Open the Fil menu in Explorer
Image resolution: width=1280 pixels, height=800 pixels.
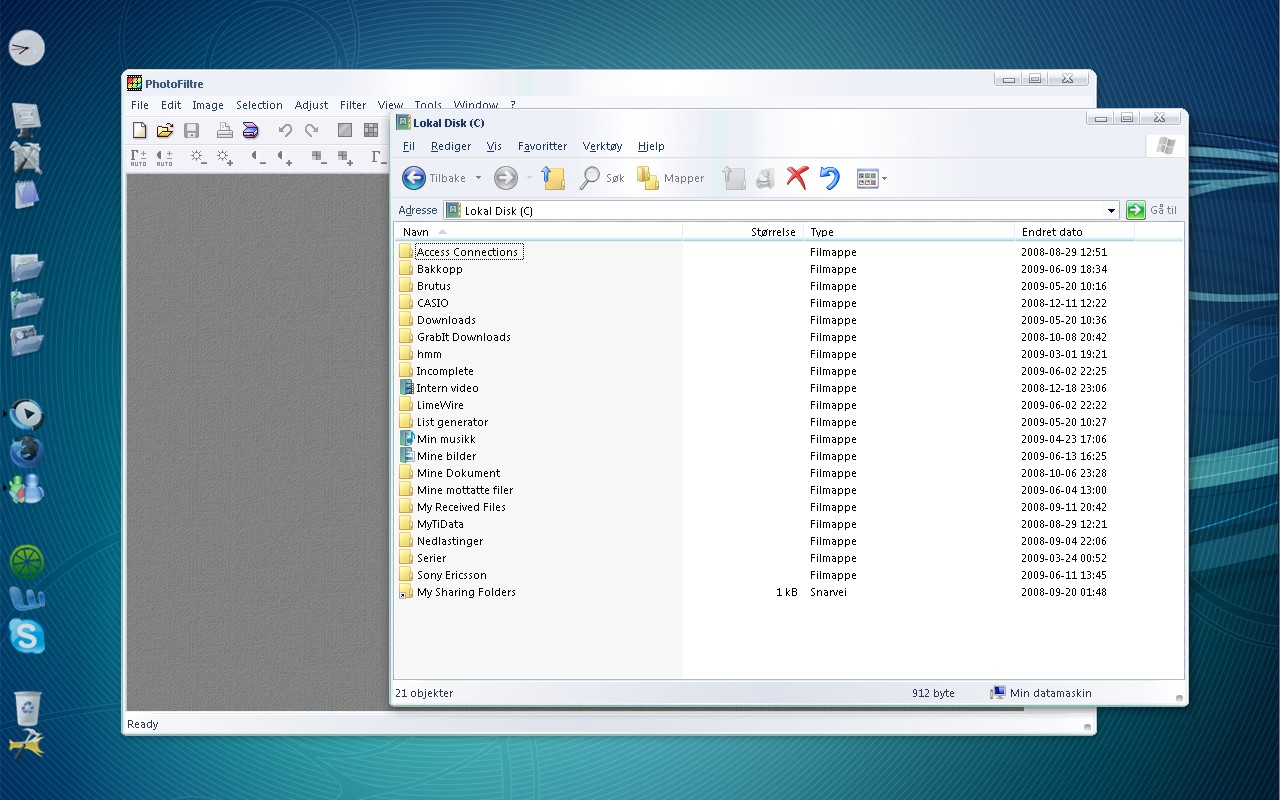coord(409,146)
